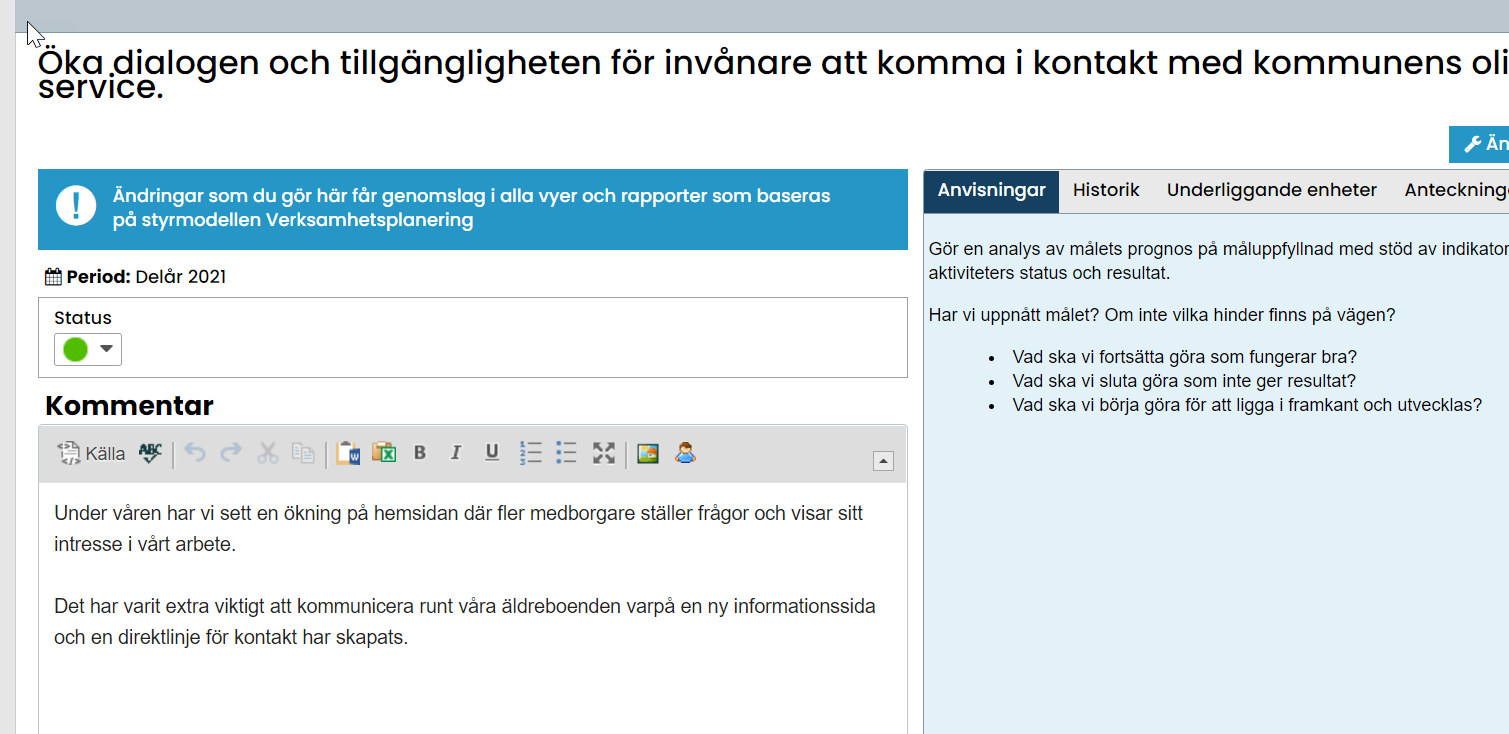
Task: Click the 'Gör en analys av målets prognos' text
Action: pos(1218,261)
